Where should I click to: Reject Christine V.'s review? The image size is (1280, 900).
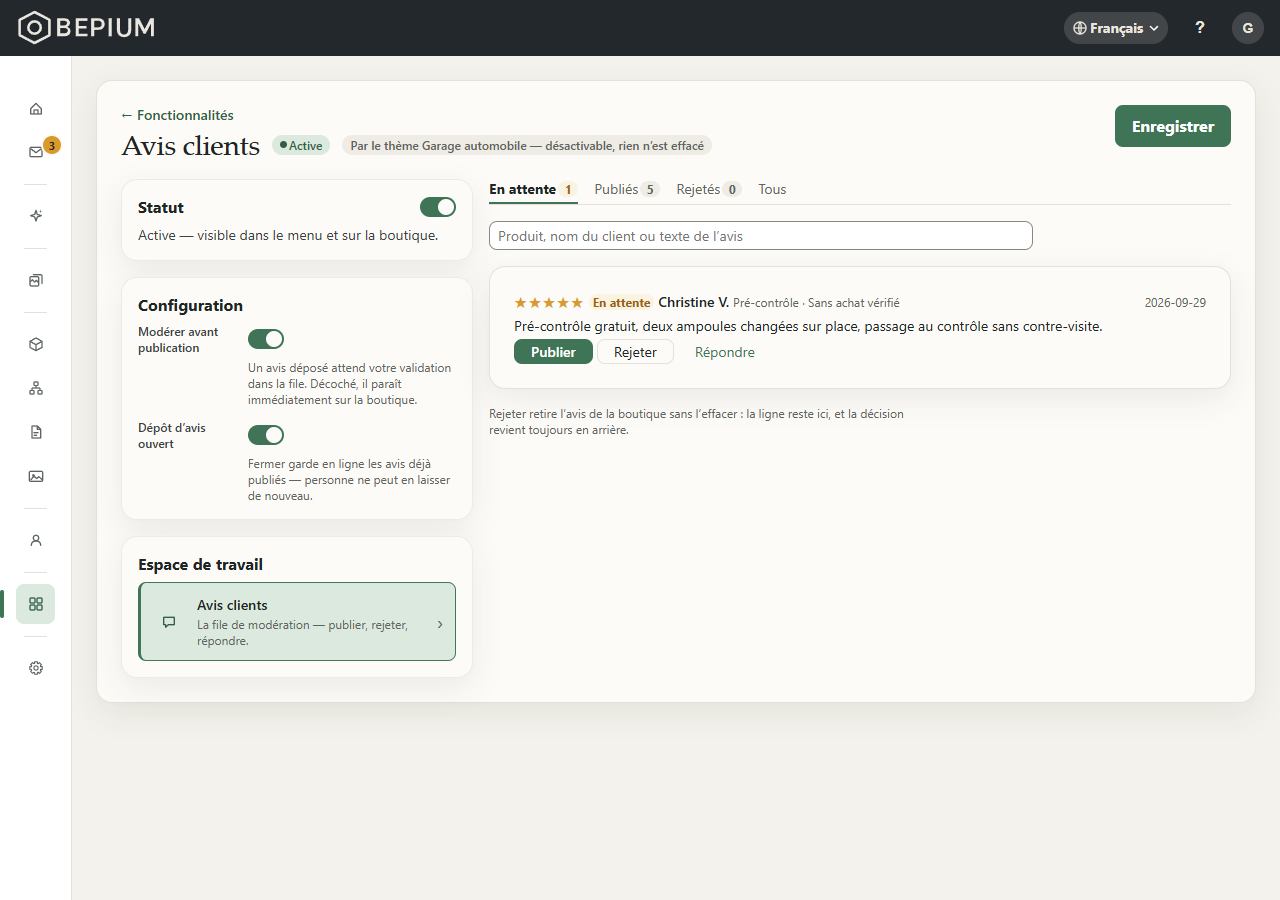pos(635,352)
